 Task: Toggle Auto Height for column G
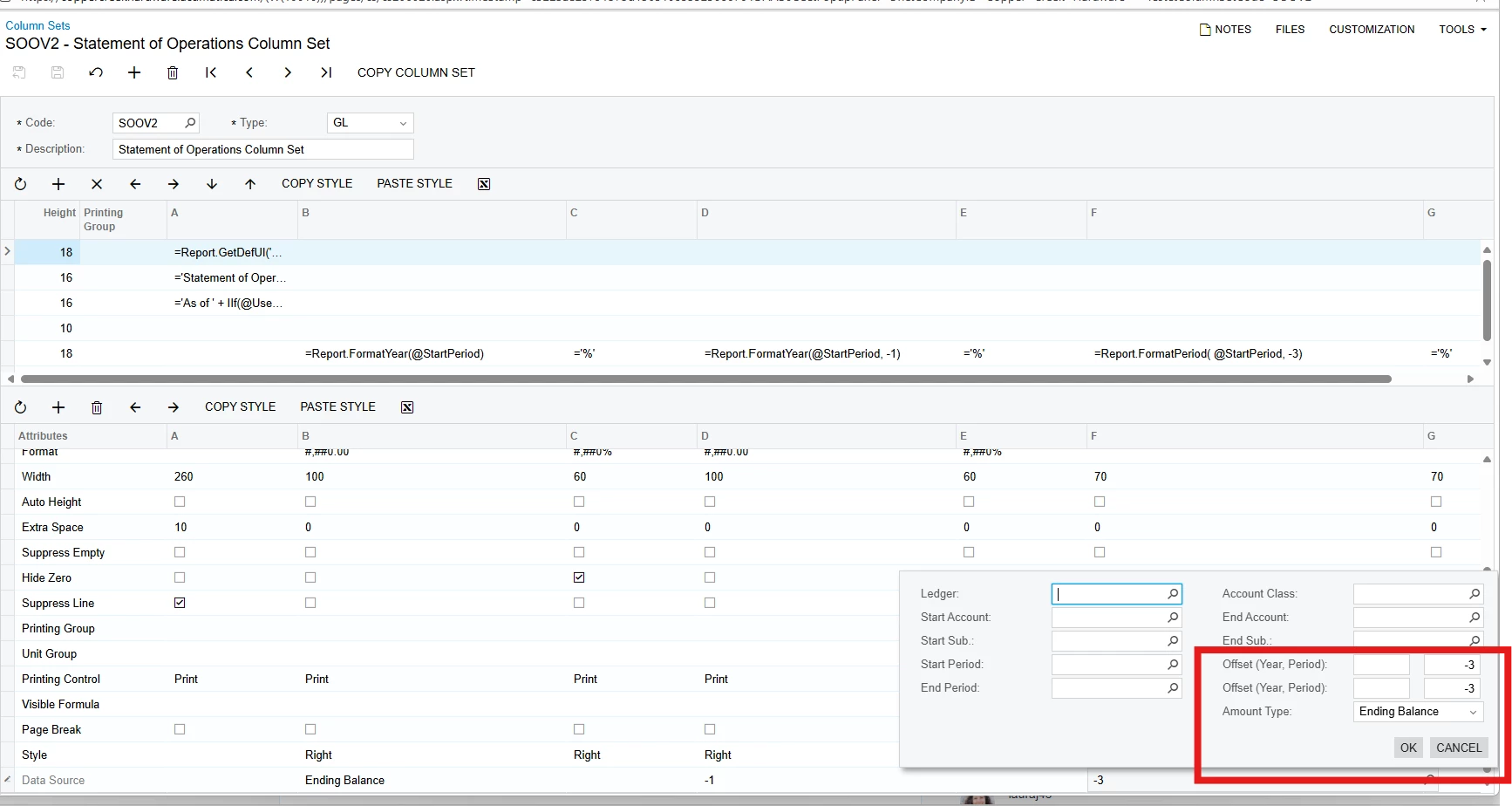tap(1436, 502)
